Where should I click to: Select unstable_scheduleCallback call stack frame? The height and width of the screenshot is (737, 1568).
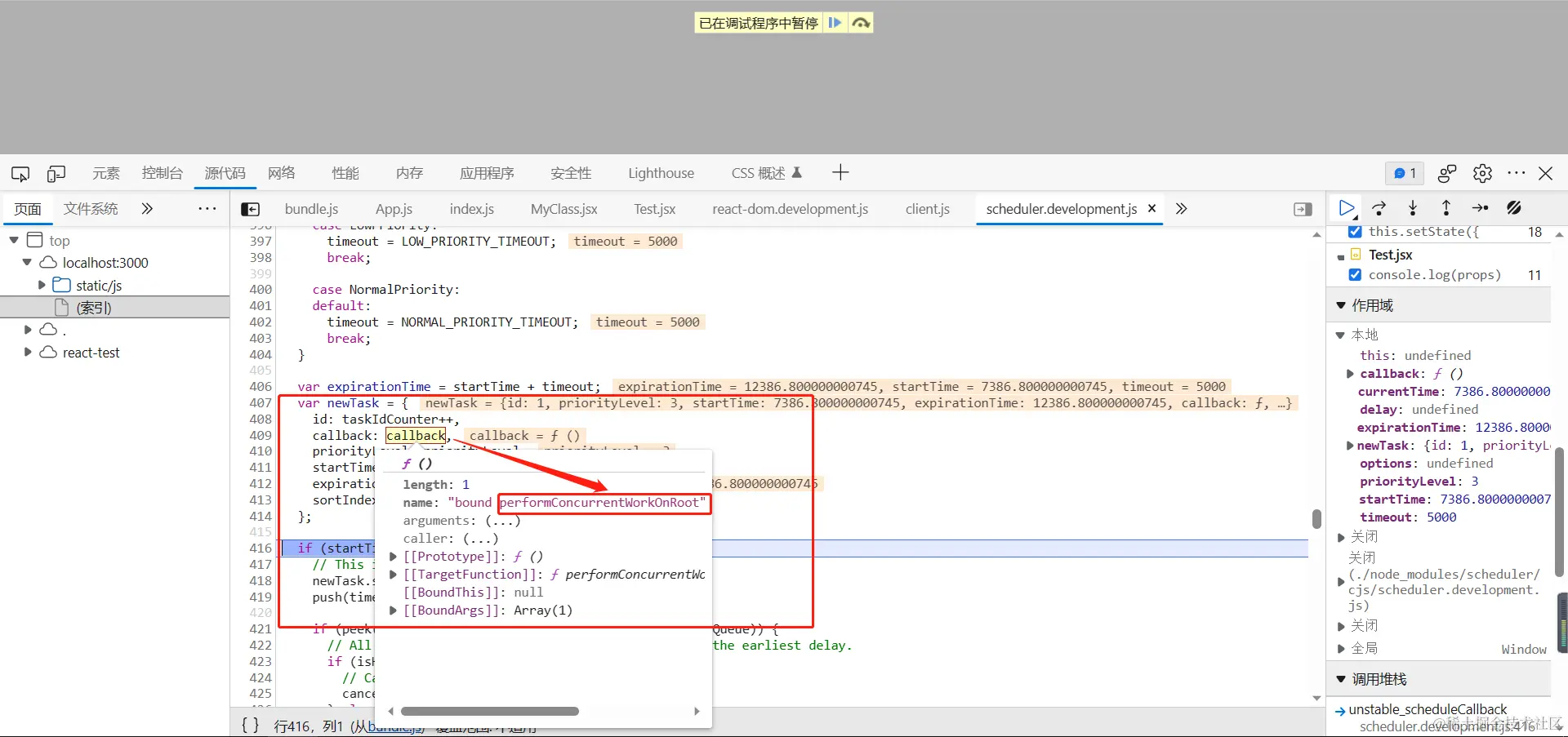tap(1428, 709)
